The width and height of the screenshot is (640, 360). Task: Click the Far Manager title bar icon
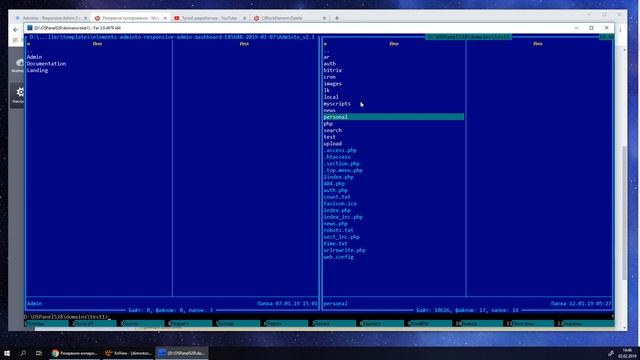tap(30, 28)
